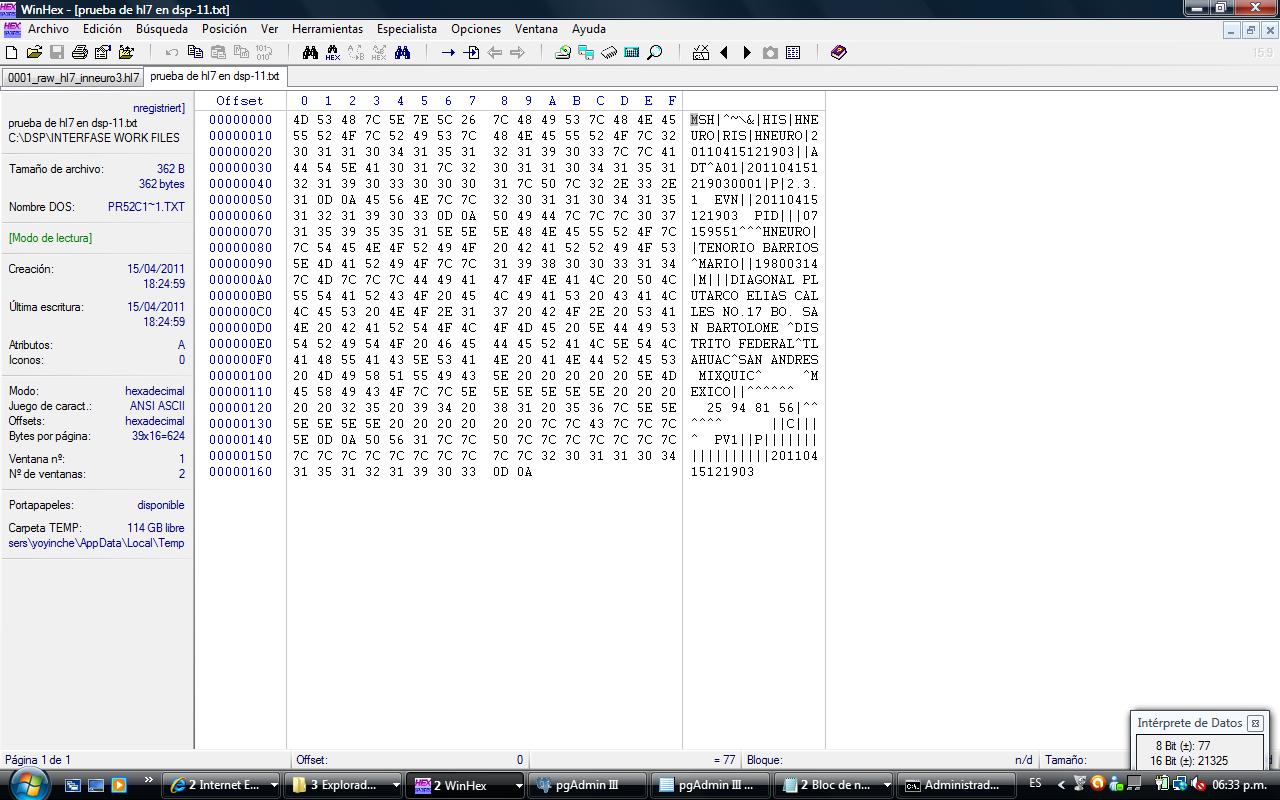Select the 'prueba de hl7 en dsp-11.txt' tab
Screen dimensions: 1280x800
tap(215, 76)
